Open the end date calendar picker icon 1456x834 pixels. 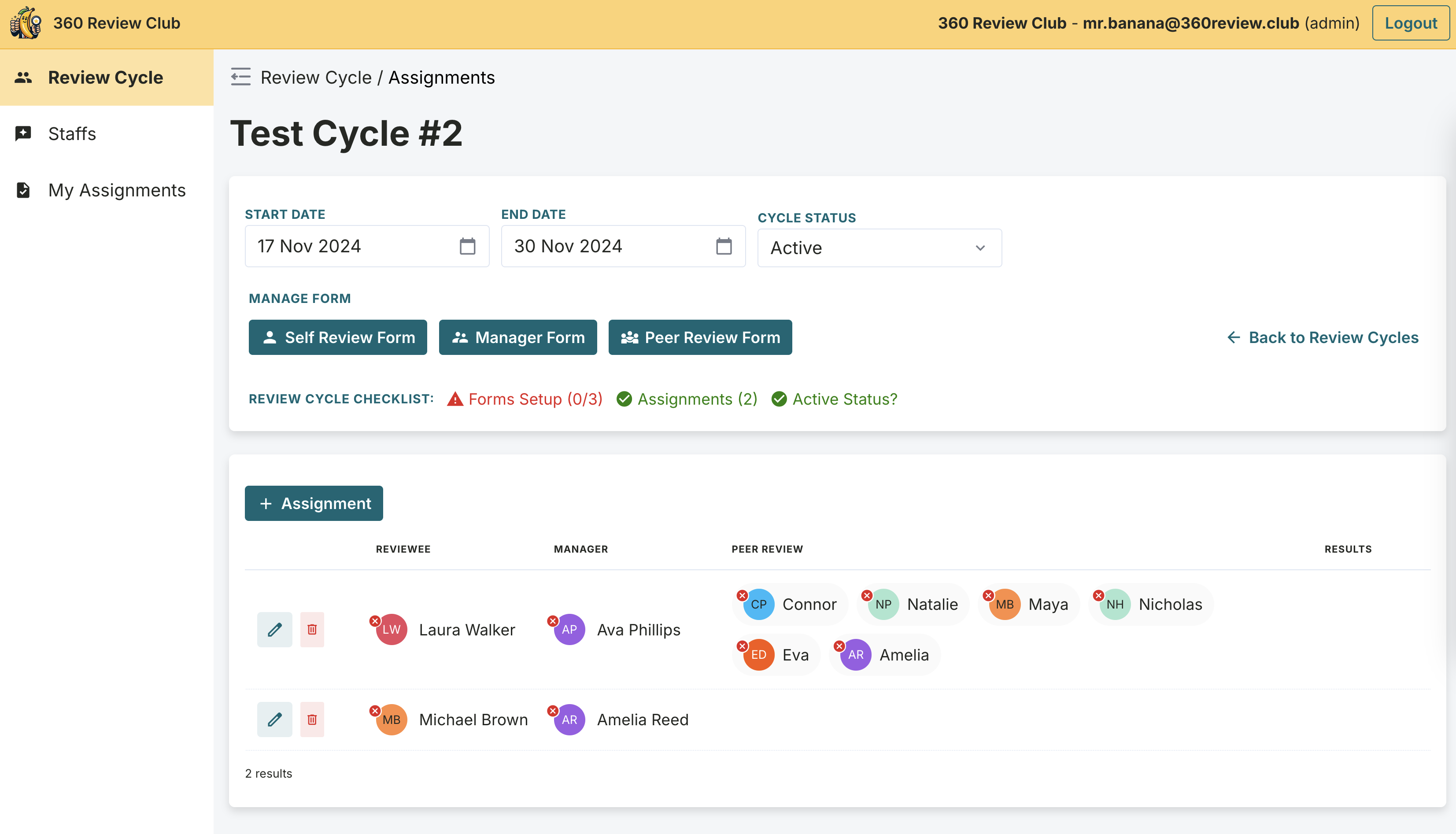(x=724, y=246)
